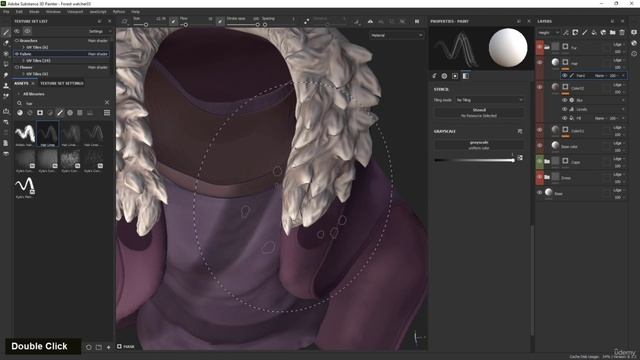Click the grayscale uniform color button
This screenshot has height=360, width=640.
479,145
